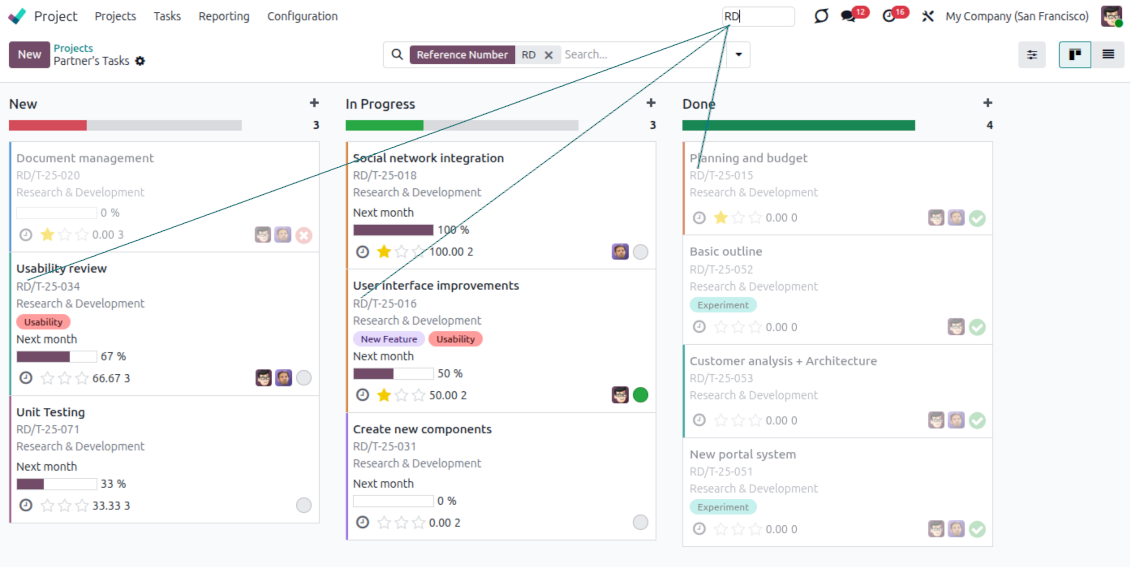This screenshot has height=567, width=1130.
Task: Add a task in New column
Action: coord(314,103)
